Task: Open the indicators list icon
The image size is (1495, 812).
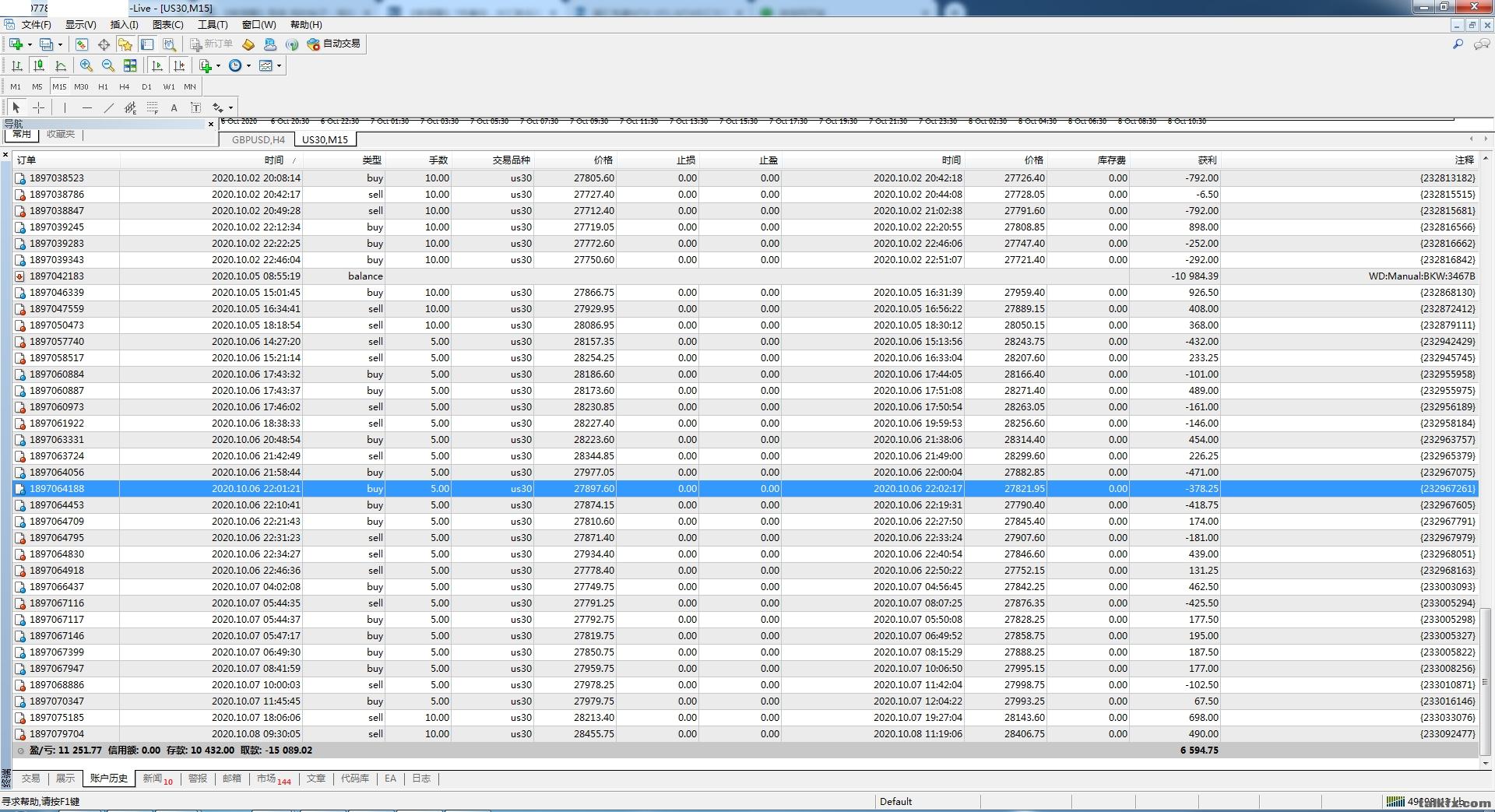Action: [x=206, y=66]
